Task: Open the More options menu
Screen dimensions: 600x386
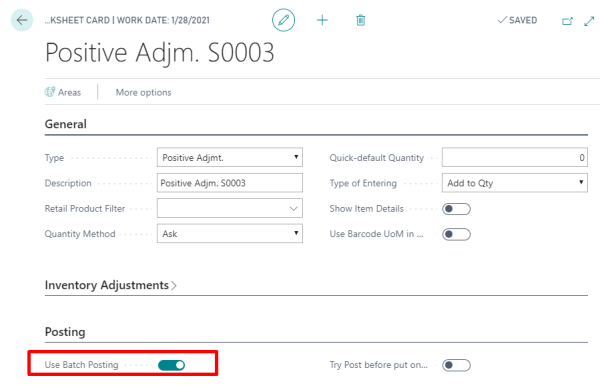Action: 143,92
